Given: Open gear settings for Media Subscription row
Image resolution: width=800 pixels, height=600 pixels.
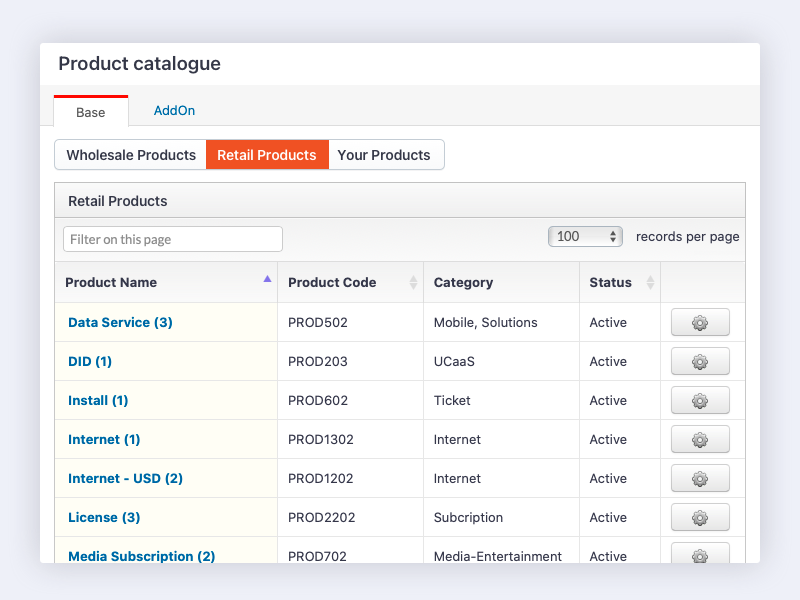Looking at the screenshot, I should click(x=700, y=554).
